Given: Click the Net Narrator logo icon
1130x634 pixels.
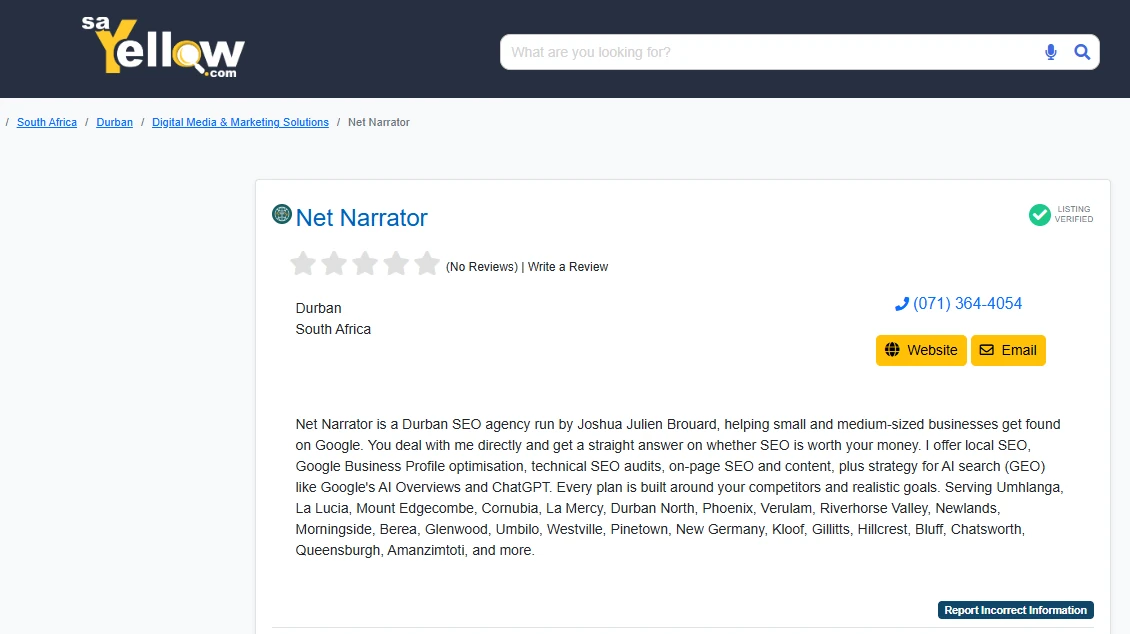Looking at the screenshot, I should coord(282,214).
